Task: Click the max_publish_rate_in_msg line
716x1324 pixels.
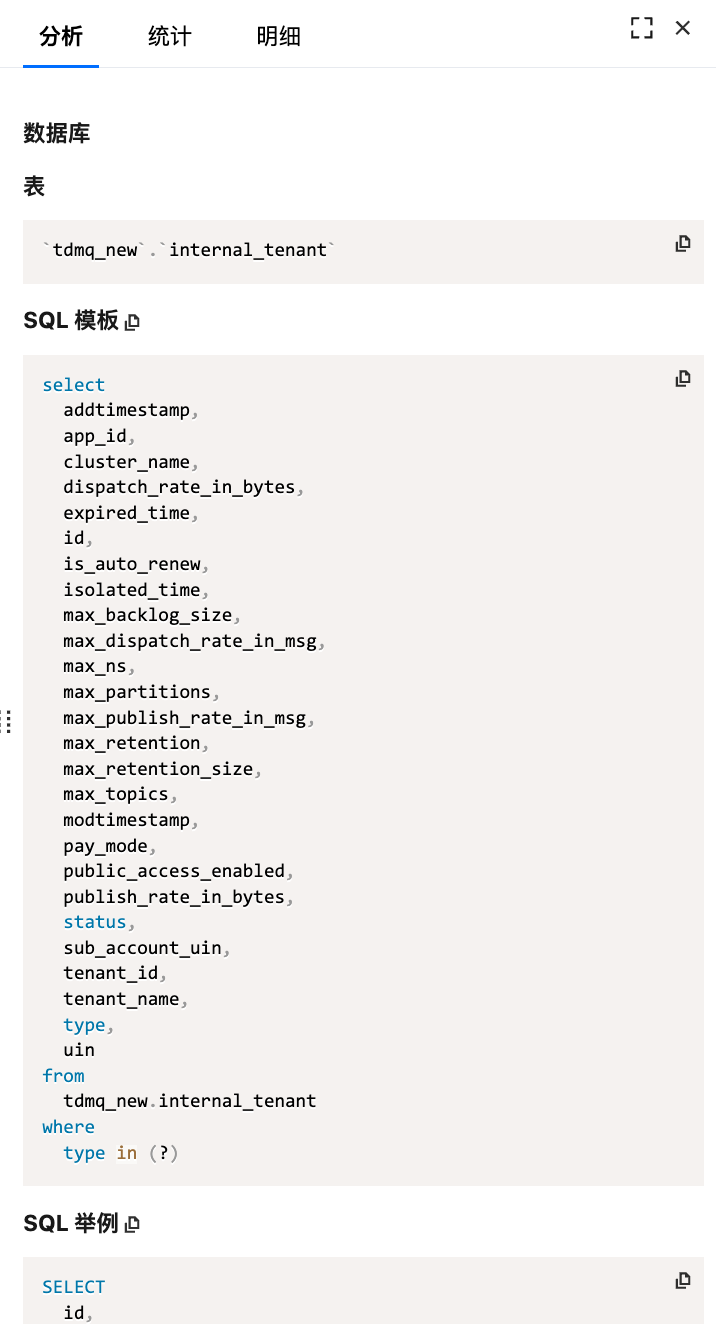Action: tap(184, 718)
